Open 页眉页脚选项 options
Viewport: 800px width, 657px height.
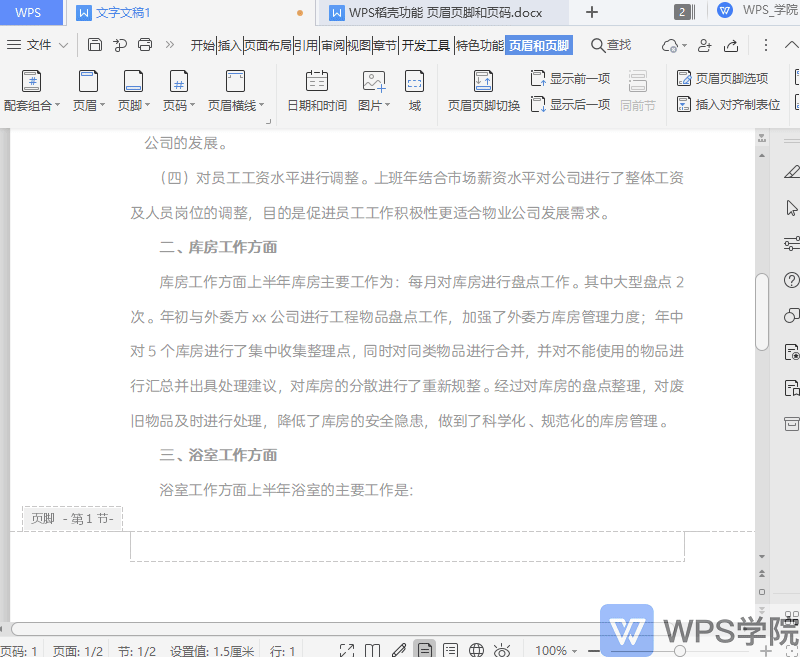722,79
